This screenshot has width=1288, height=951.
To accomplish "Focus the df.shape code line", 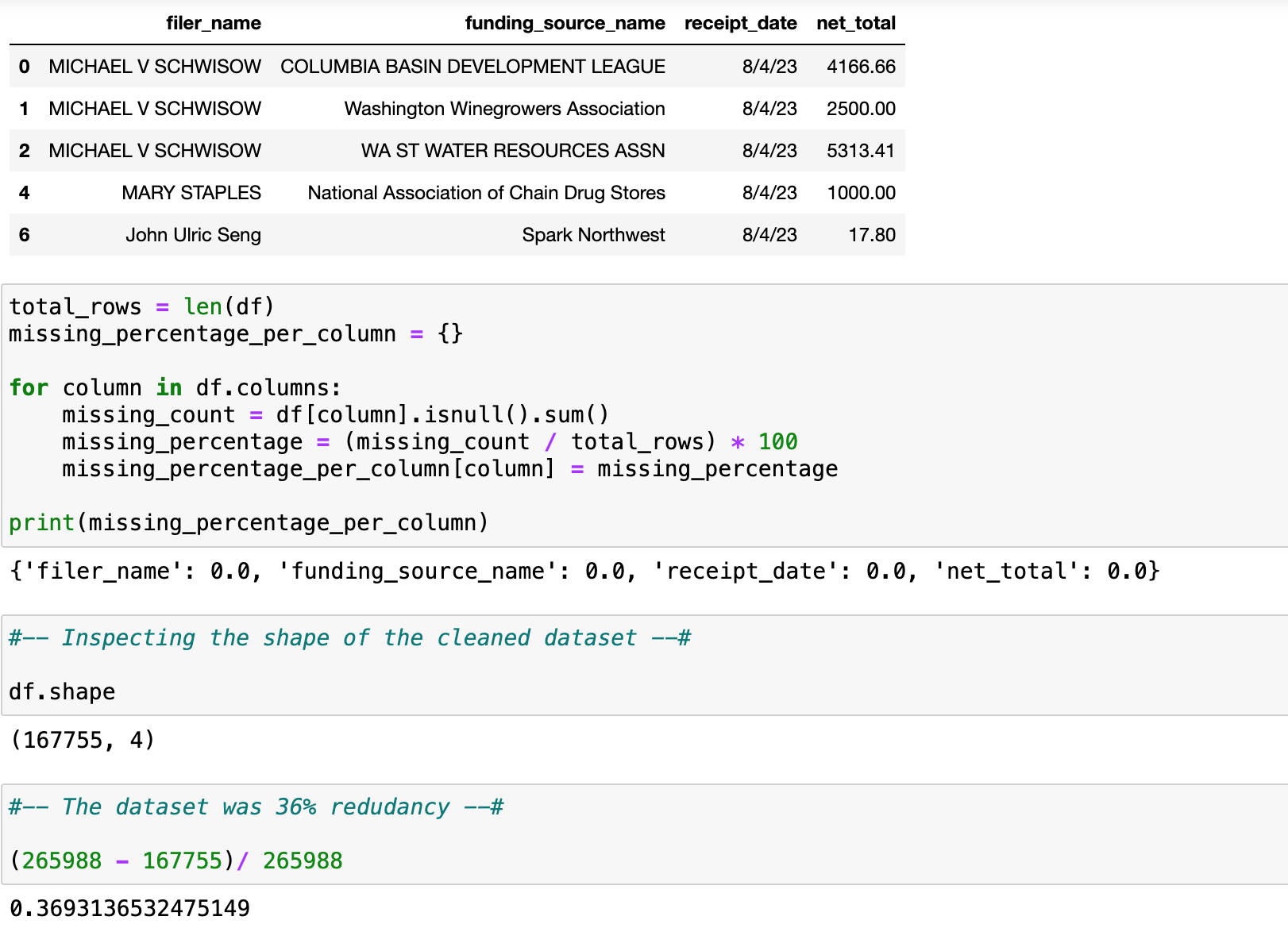I will 62,692.
